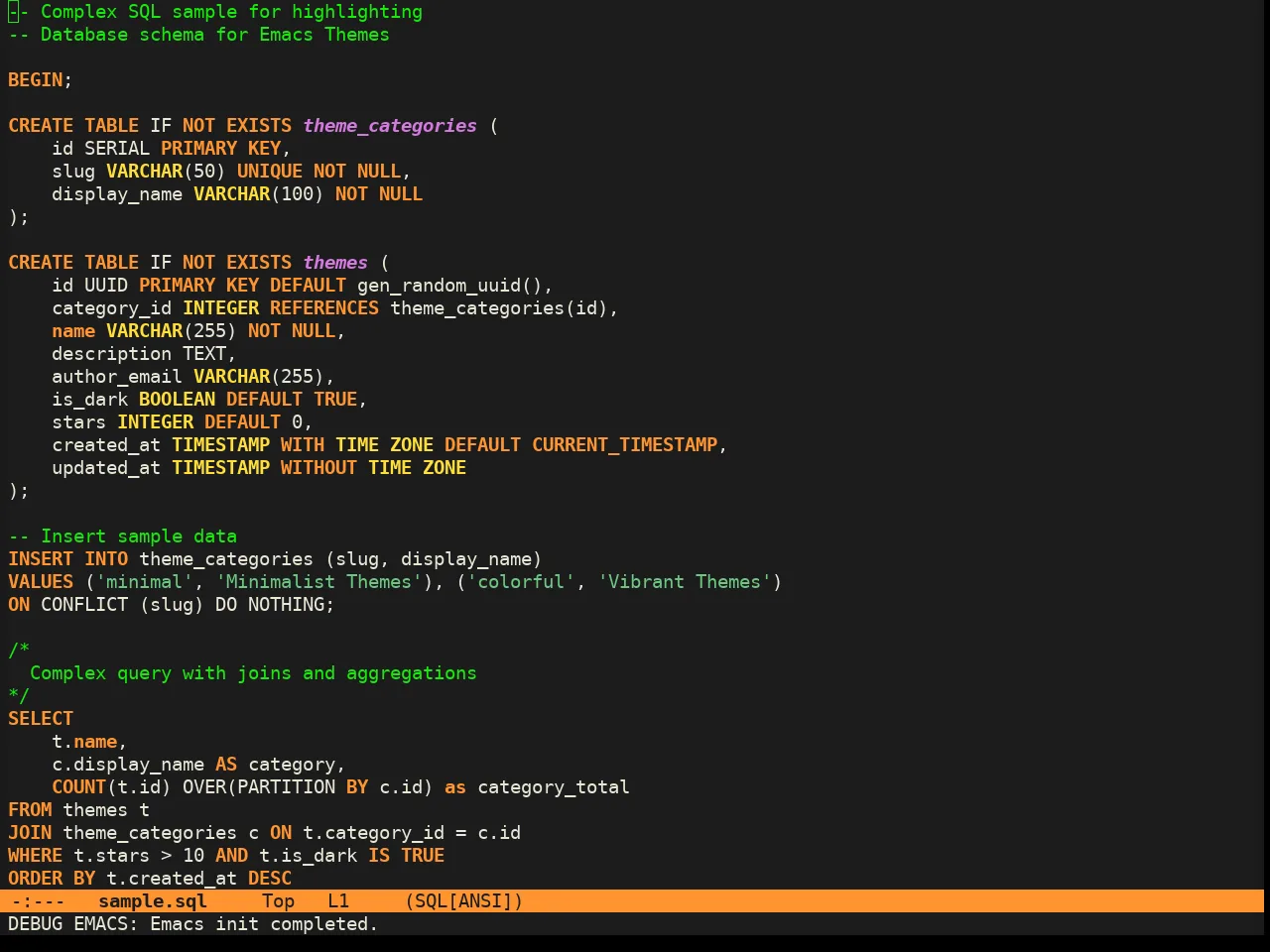Click the sample.sql buffer name in mode line
The image size is (1270, 952).
pos(153,901)
